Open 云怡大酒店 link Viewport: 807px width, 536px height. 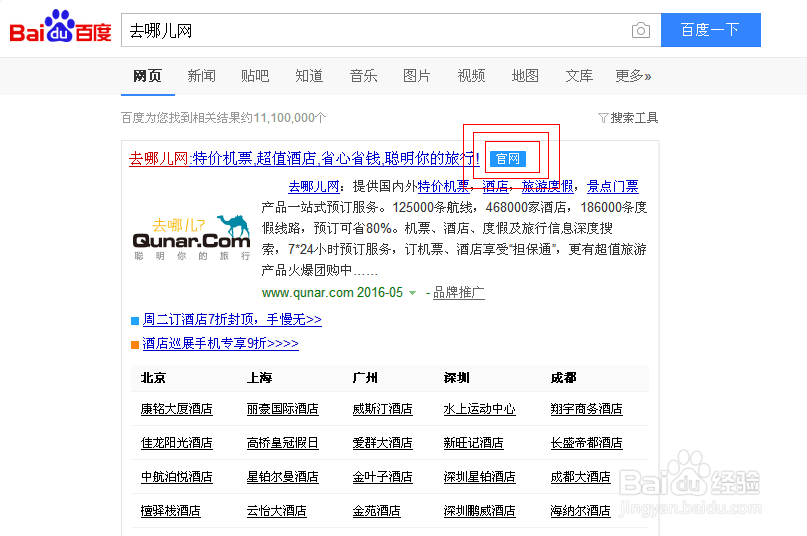point(276,511)
